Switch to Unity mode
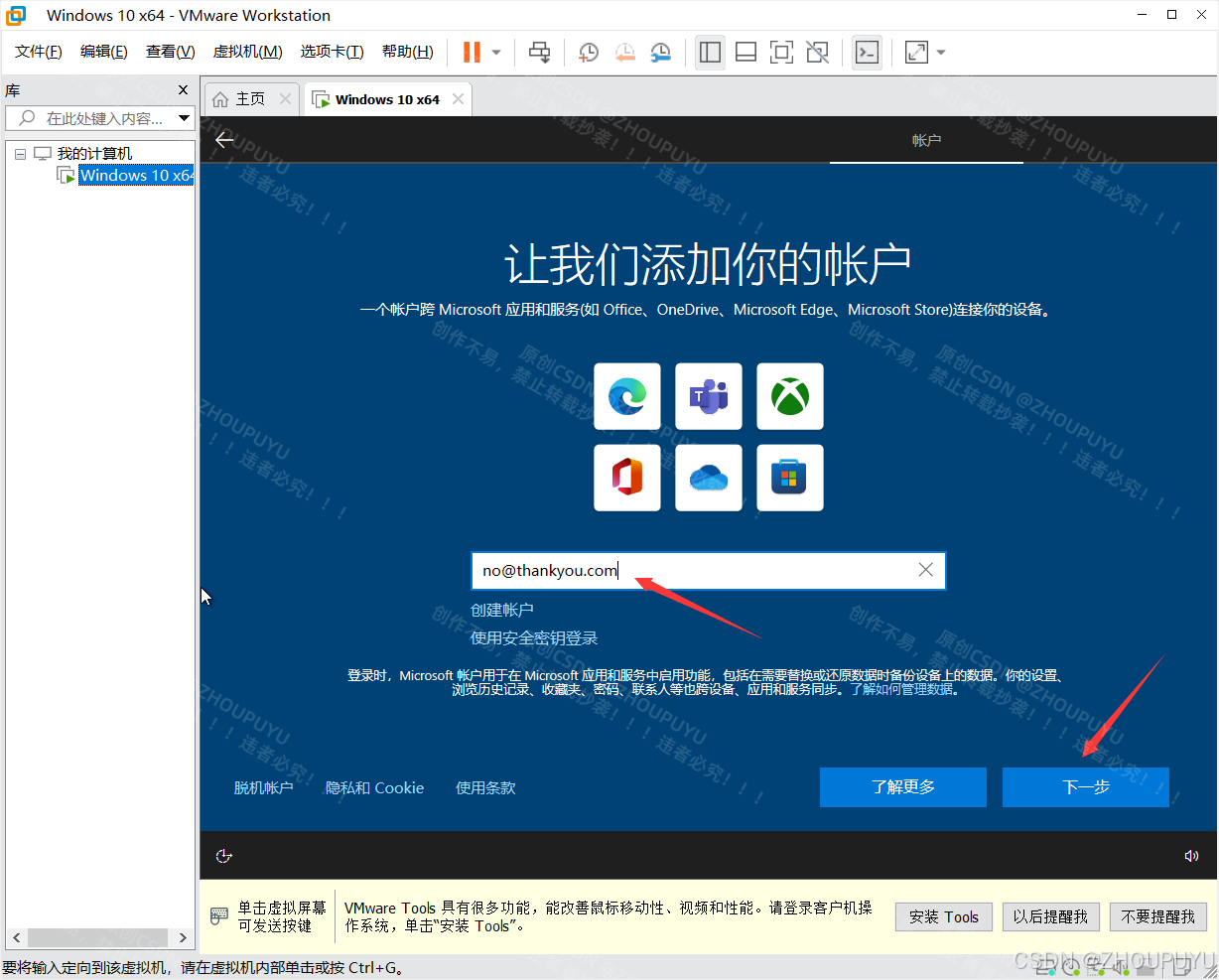 pyautogui.click(x=817, y=52)
